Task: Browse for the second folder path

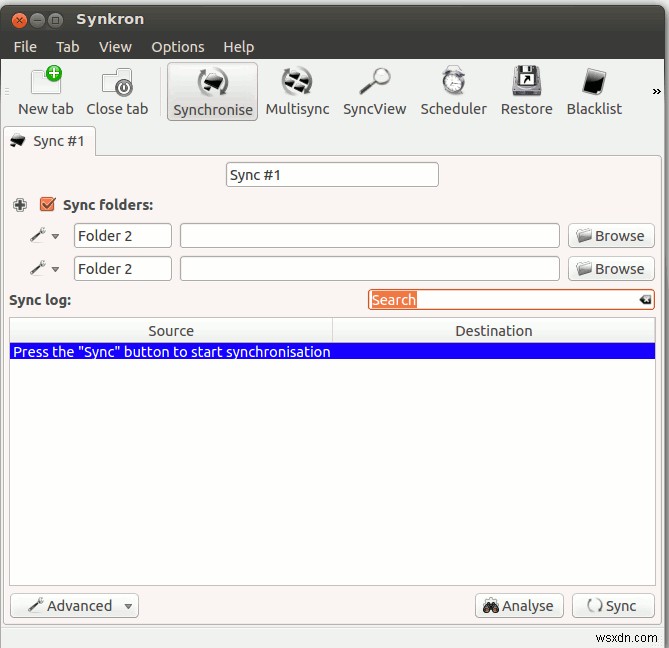Action: point(611,269)
